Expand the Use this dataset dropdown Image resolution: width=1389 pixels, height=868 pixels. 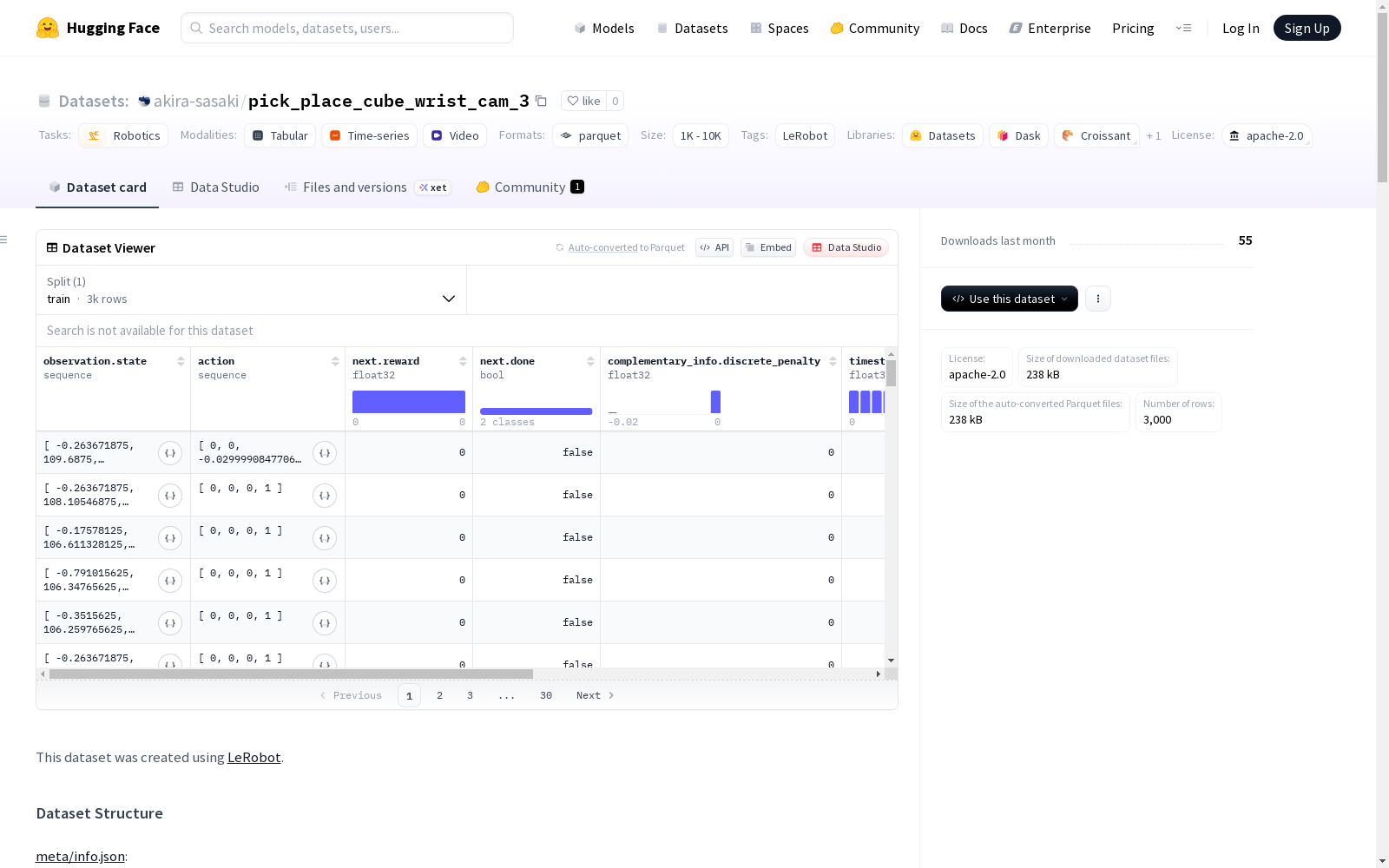[1010, 299]
